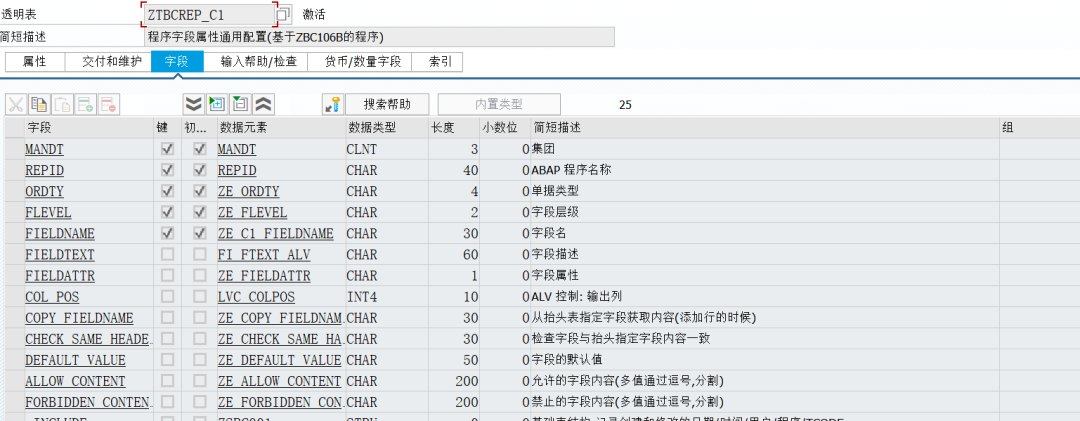This screenshot has height=421, width=1080.
Task: Click the 数据类型 column header
Action: (386, 128)
